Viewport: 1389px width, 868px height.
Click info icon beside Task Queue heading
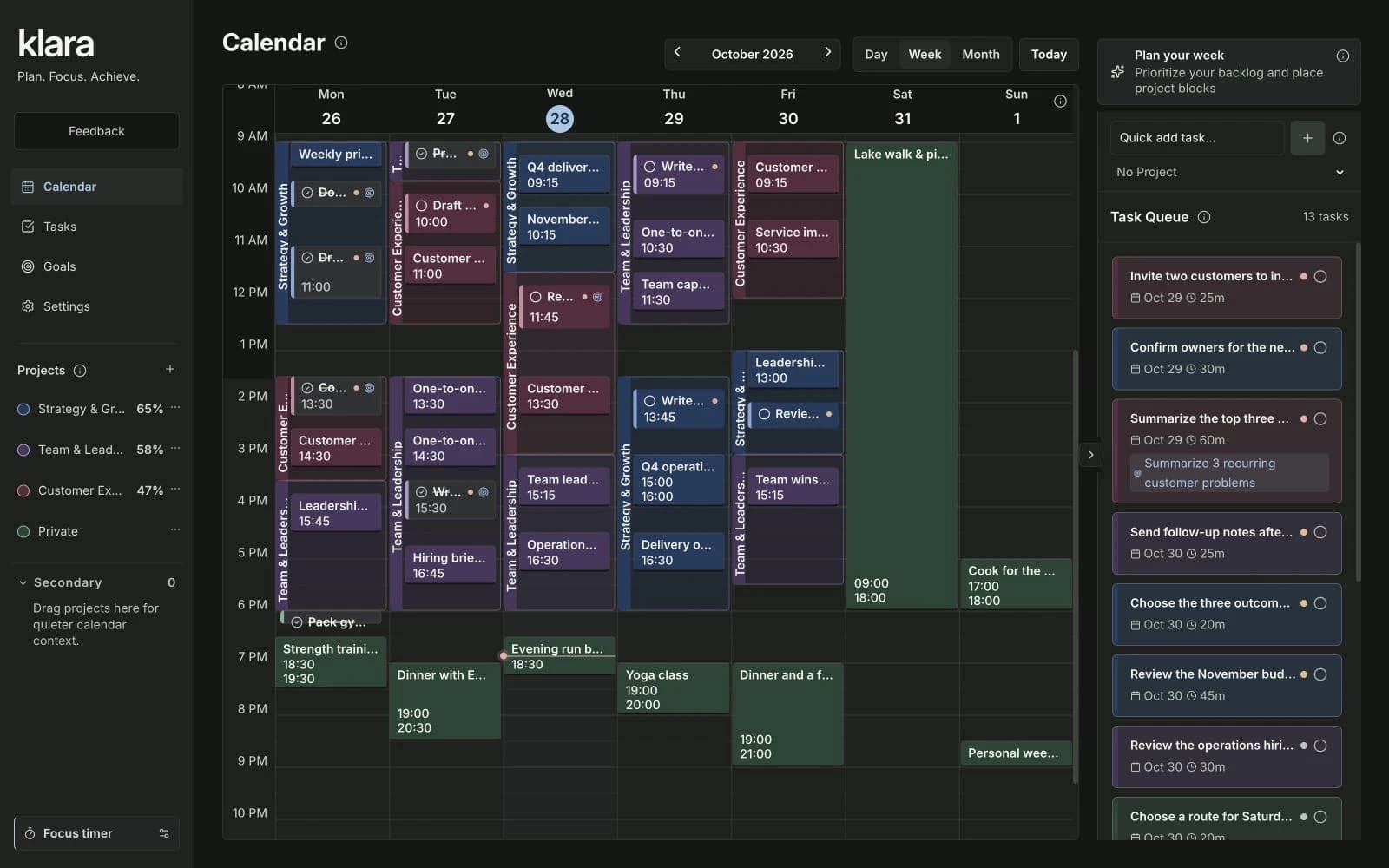pyautogui.click(x=1204, y=217)
